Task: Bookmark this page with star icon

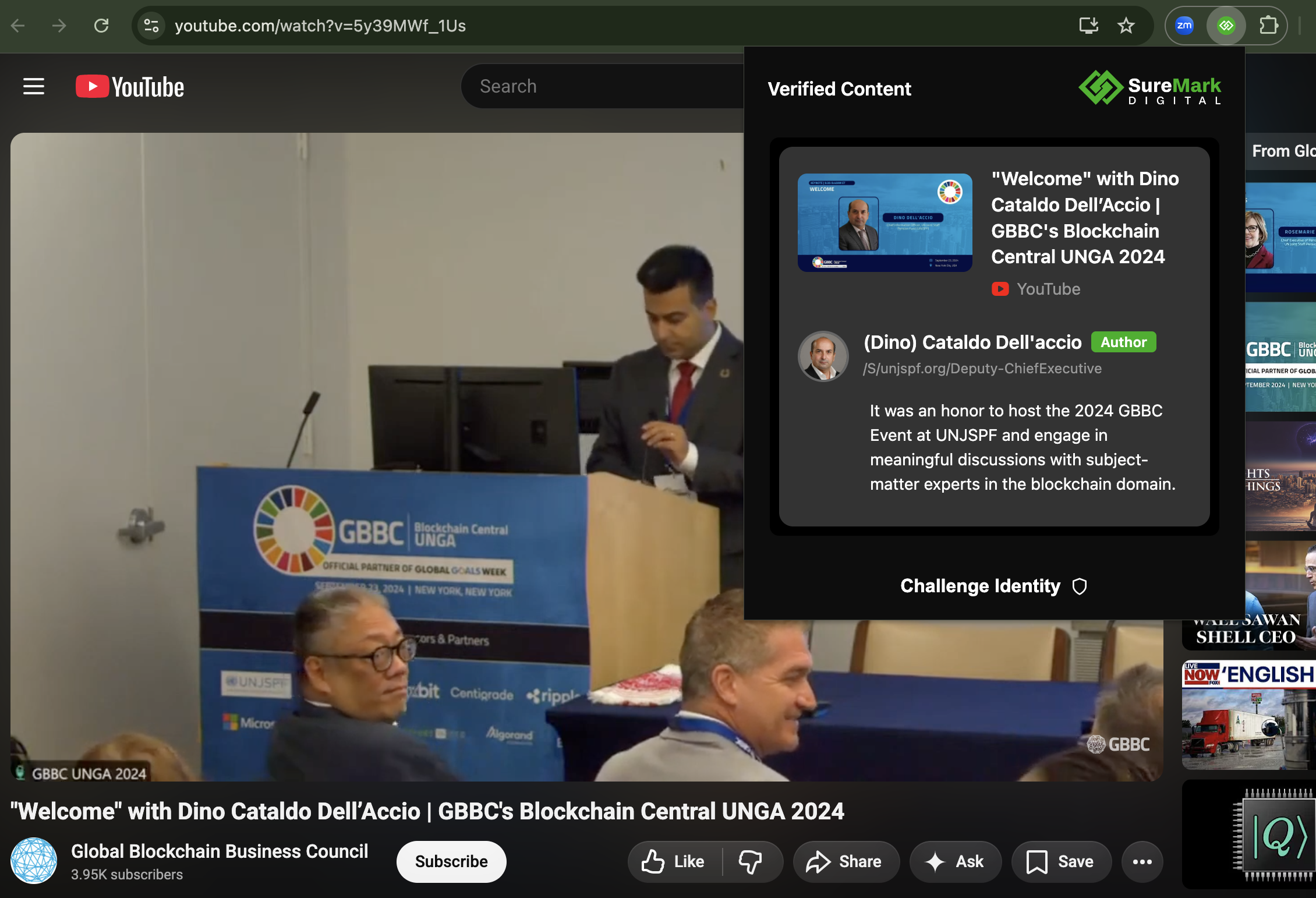Action: [x=1126, y=26]
